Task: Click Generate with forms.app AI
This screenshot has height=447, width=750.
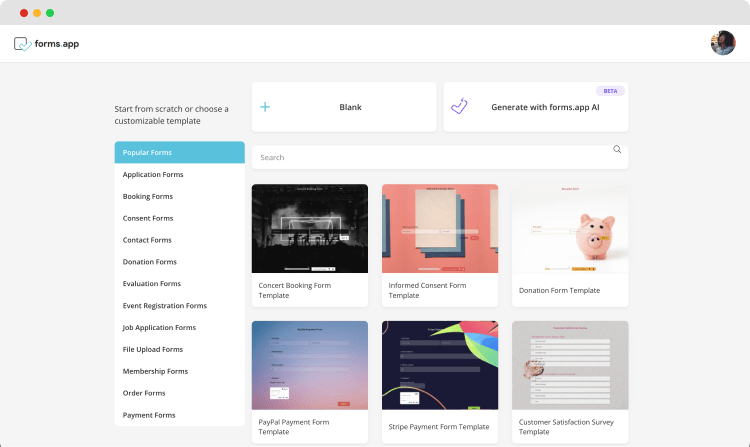Action: click(545, 107)
